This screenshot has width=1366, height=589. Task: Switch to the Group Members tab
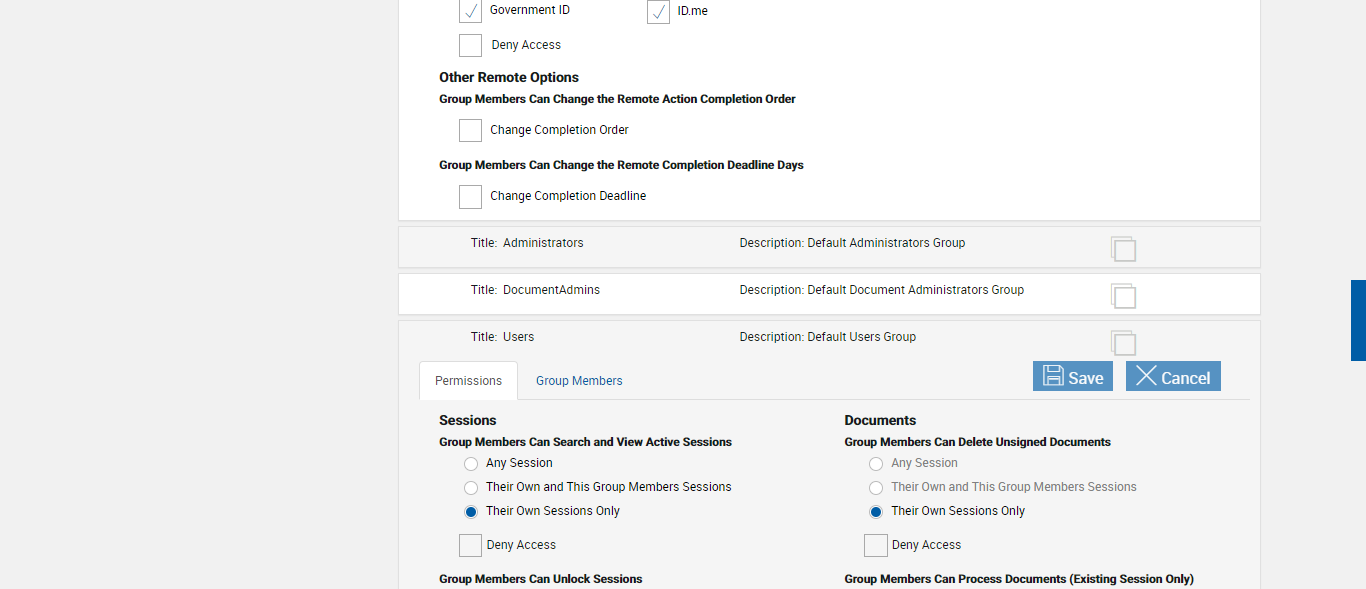579,381
